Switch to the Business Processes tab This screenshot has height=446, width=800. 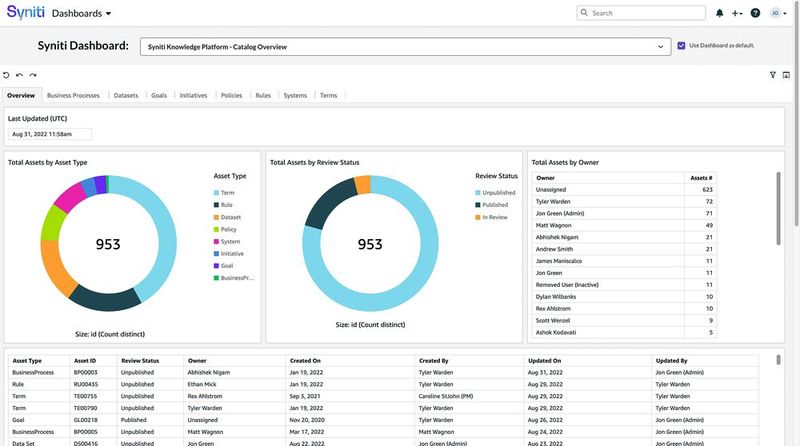[73, 95]
